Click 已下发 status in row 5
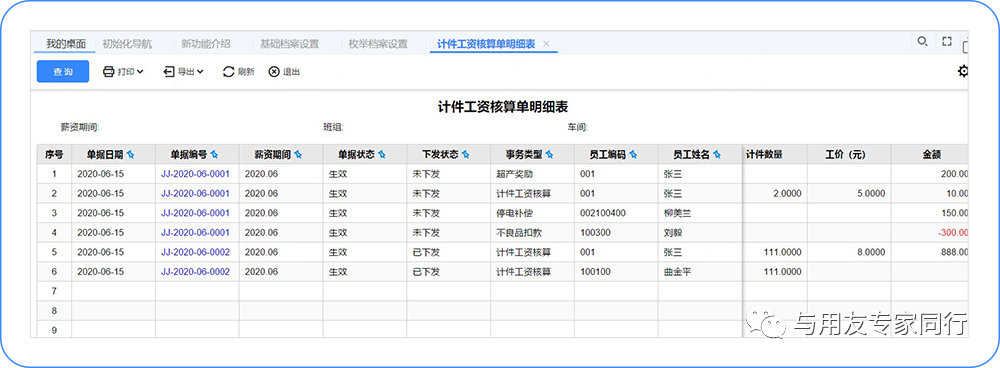The image size is (1000, 368). (x=426, y=252)
